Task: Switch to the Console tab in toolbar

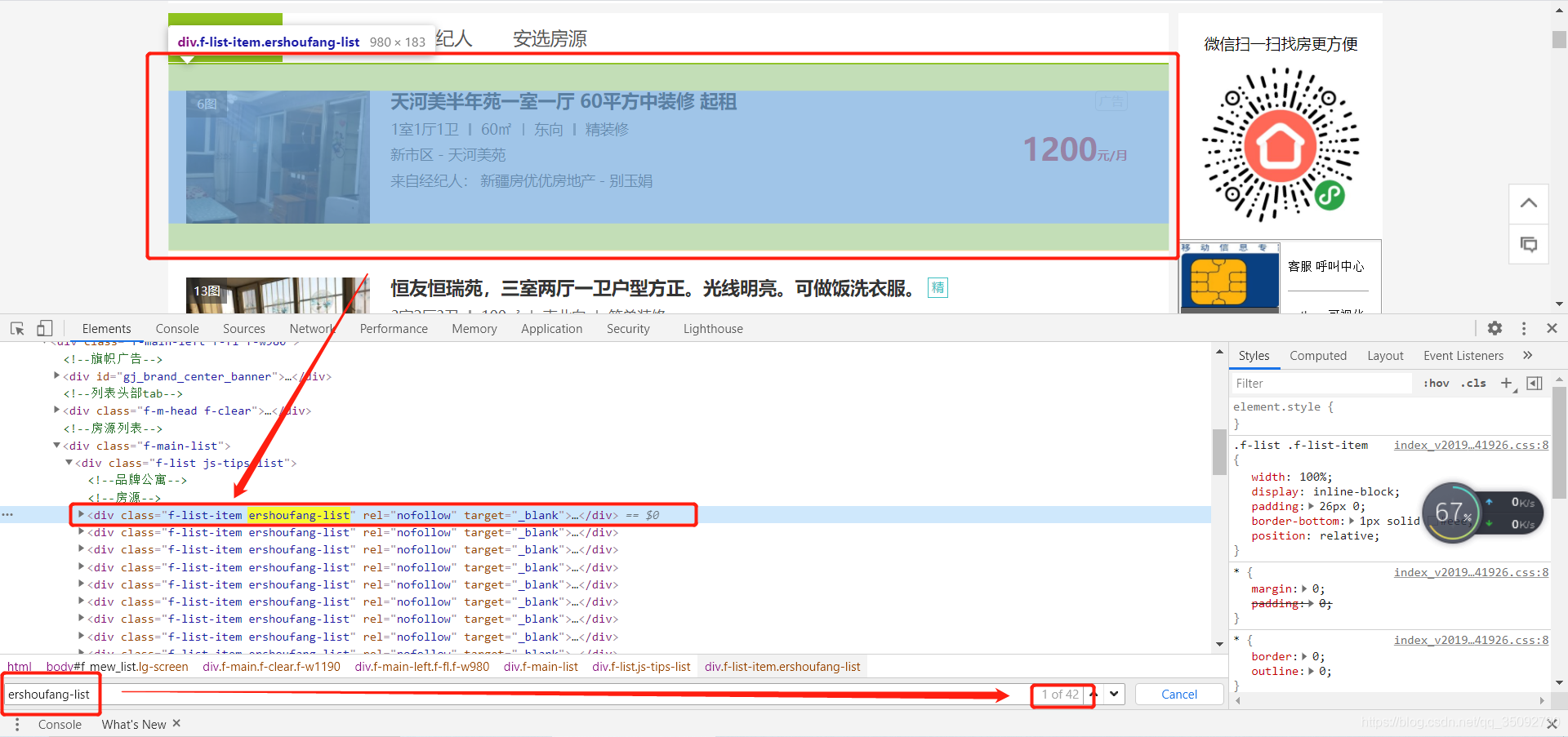Action: click(177, 328)
